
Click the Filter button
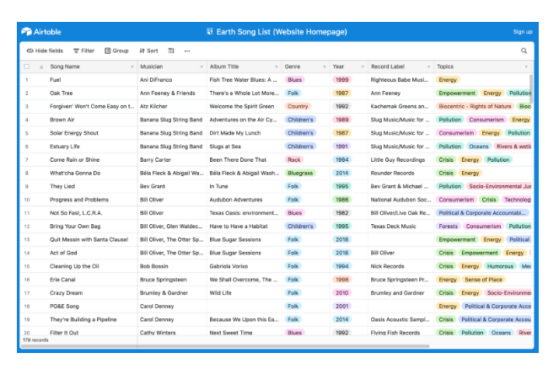pyautogui.click(x=84, y=51)
